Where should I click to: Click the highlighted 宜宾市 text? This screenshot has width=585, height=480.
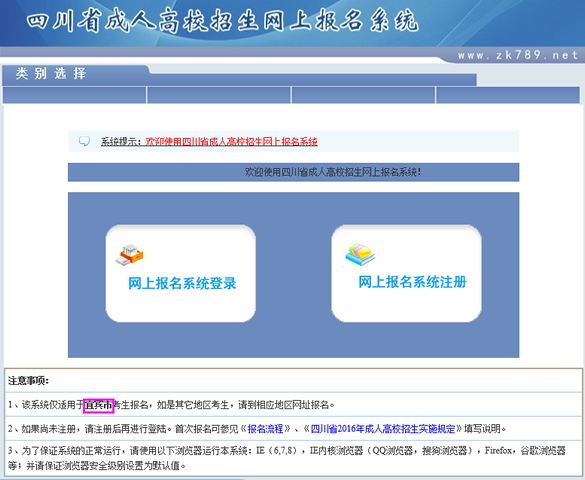[98, 405]
